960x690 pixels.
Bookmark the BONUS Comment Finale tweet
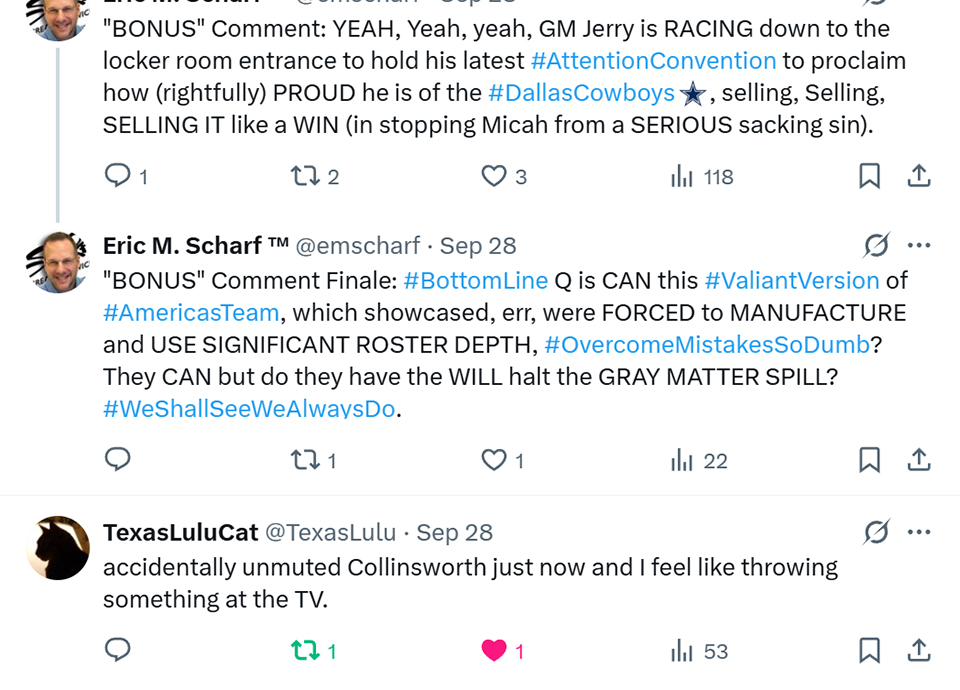[870, 460]
